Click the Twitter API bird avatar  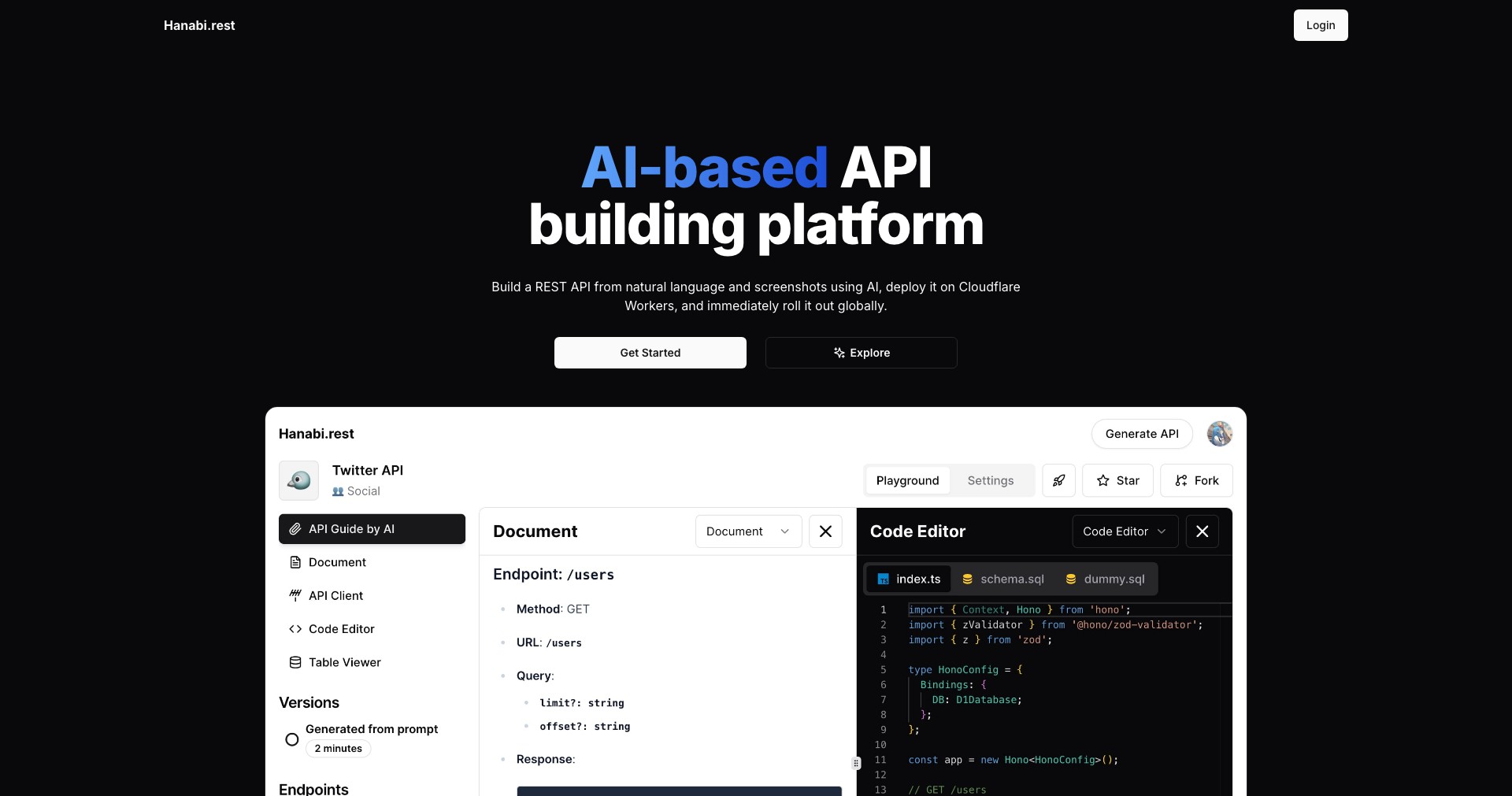tap(298, 480)
